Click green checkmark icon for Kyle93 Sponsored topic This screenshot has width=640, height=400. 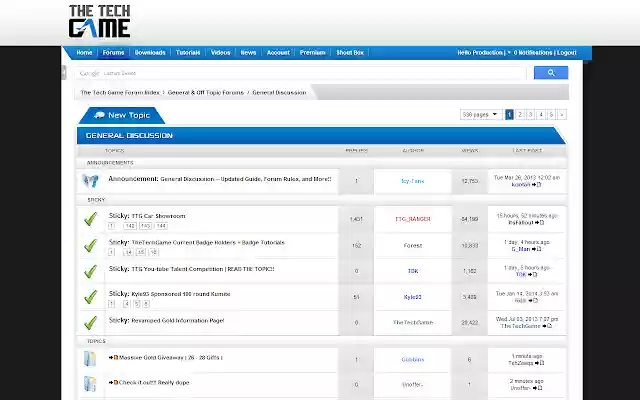(x=91, y=297)
